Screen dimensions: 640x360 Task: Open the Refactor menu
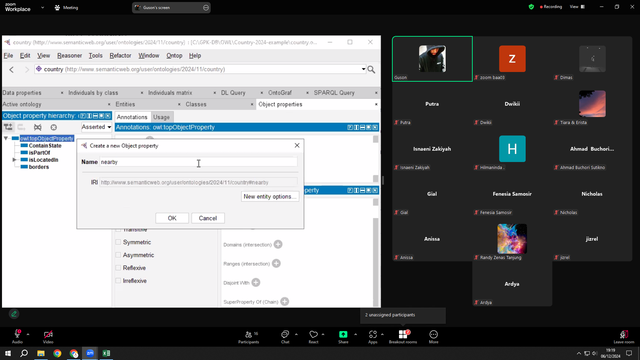tap(120, 56)
